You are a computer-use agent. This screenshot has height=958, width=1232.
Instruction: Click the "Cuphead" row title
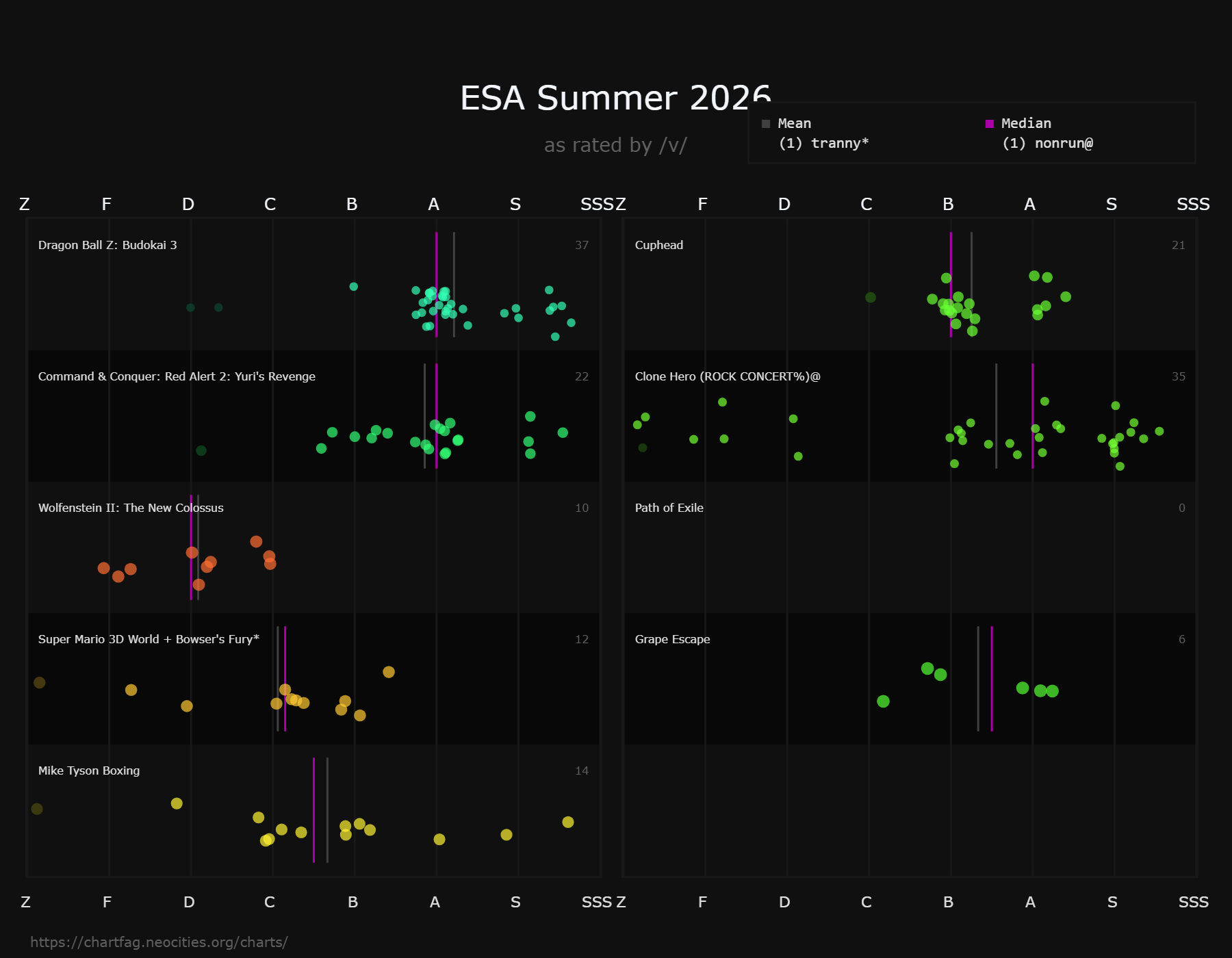pyautogui.click(x=659, y=245)
